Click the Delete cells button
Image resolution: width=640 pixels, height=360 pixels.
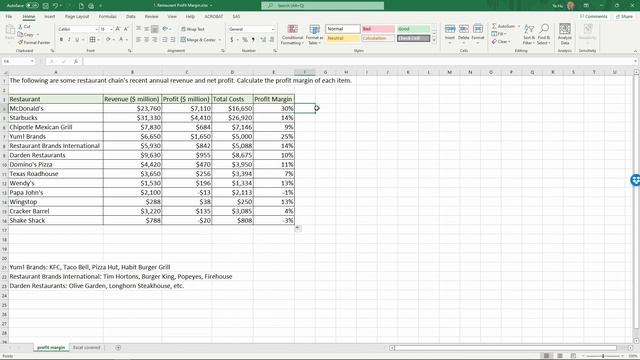pyautogui.click(x=464, y=34)
